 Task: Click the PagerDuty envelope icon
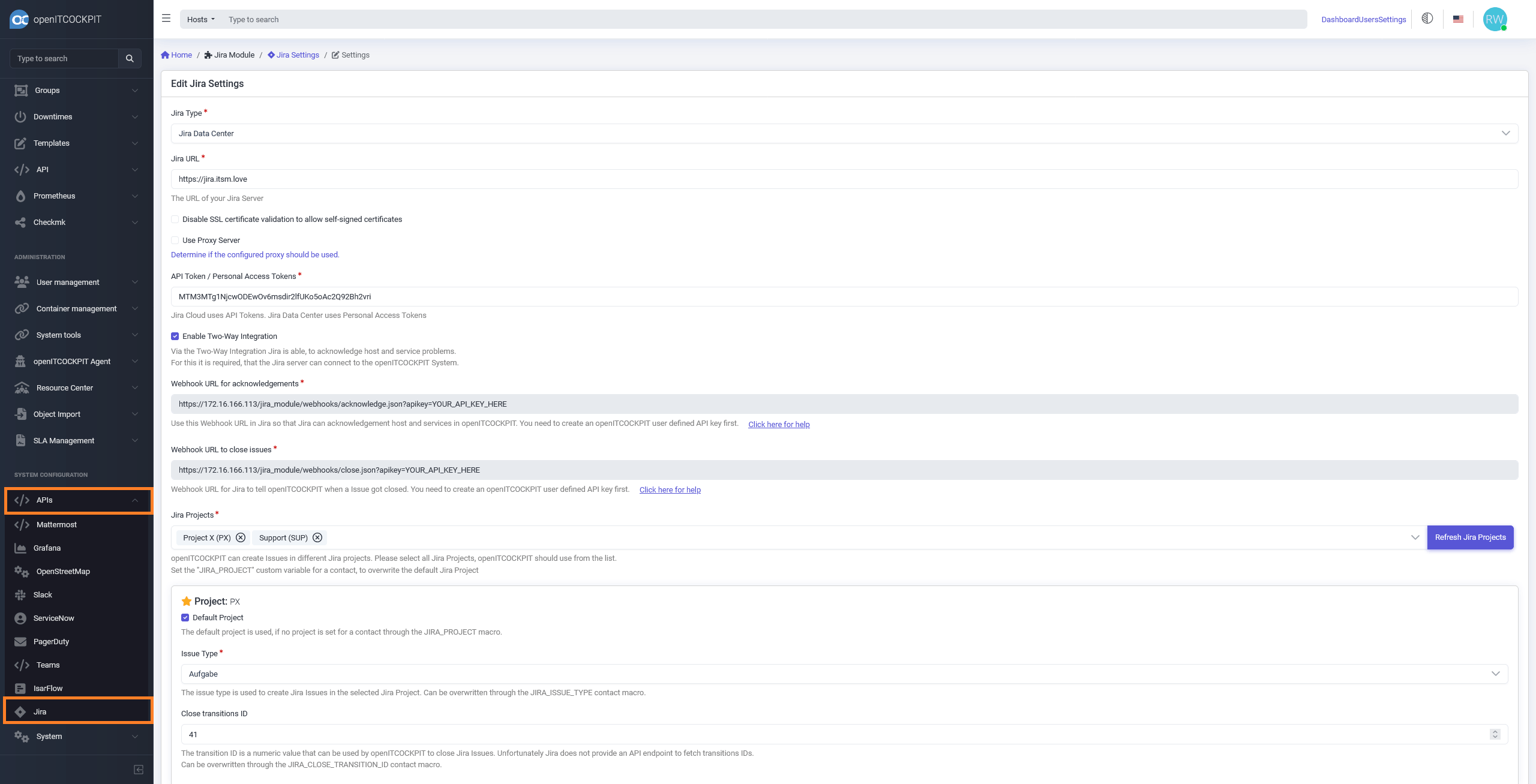tap(20, 641)
